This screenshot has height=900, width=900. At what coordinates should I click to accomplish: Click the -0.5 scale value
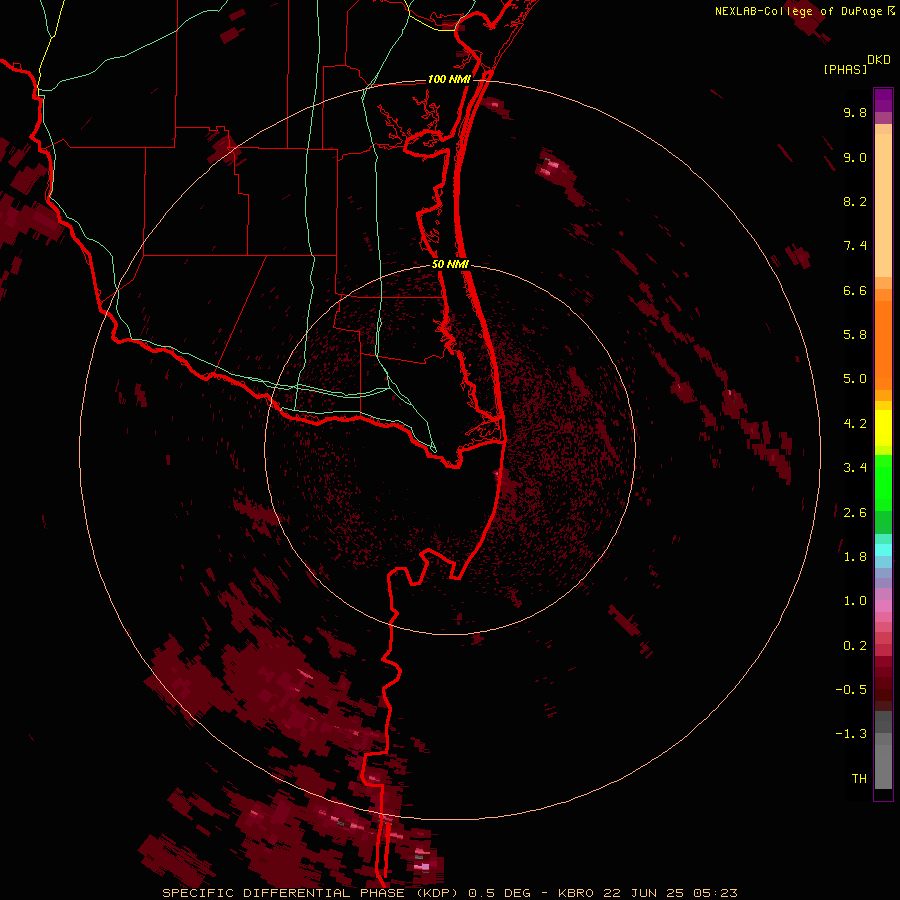[x=851, y=690]
